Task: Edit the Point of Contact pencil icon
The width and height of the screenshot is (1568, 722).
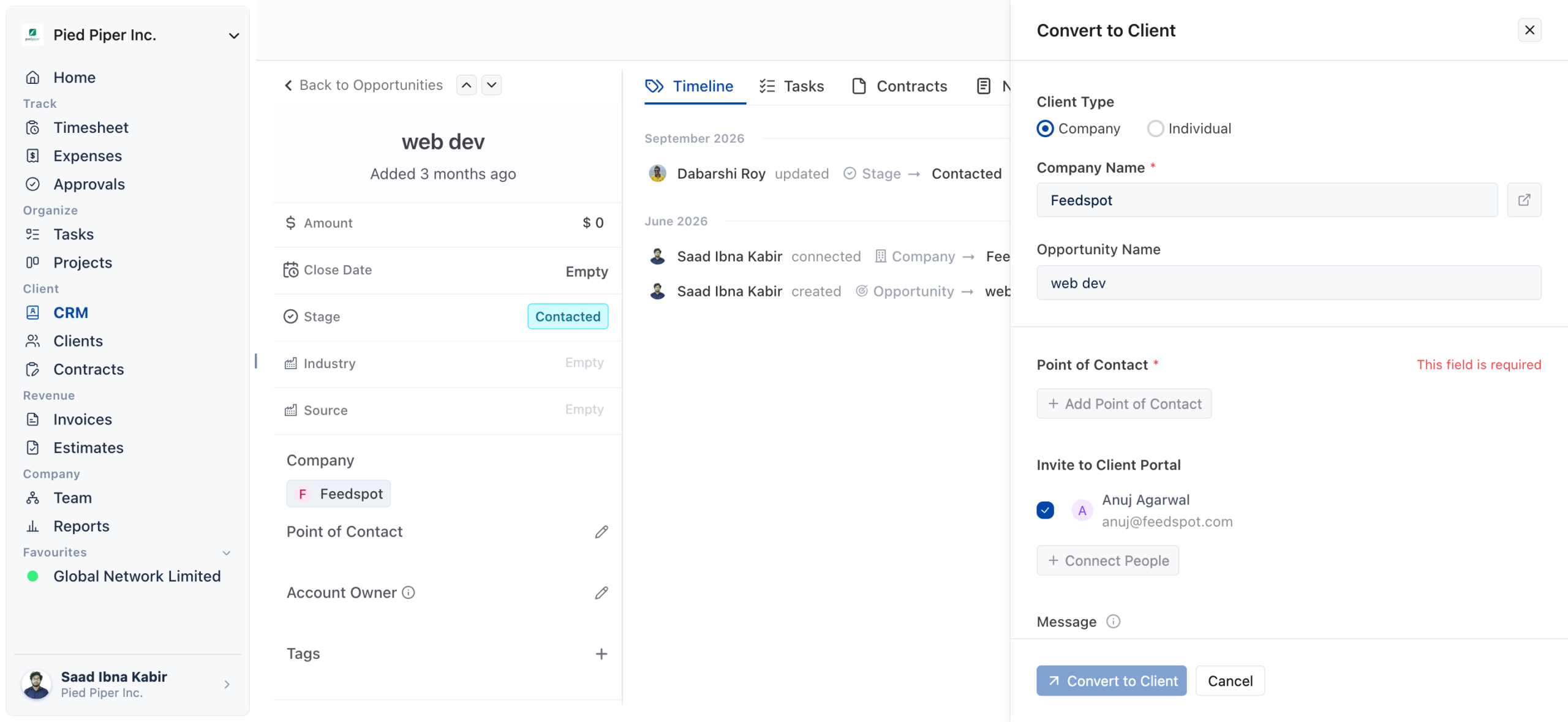Action: coord(601,532)
